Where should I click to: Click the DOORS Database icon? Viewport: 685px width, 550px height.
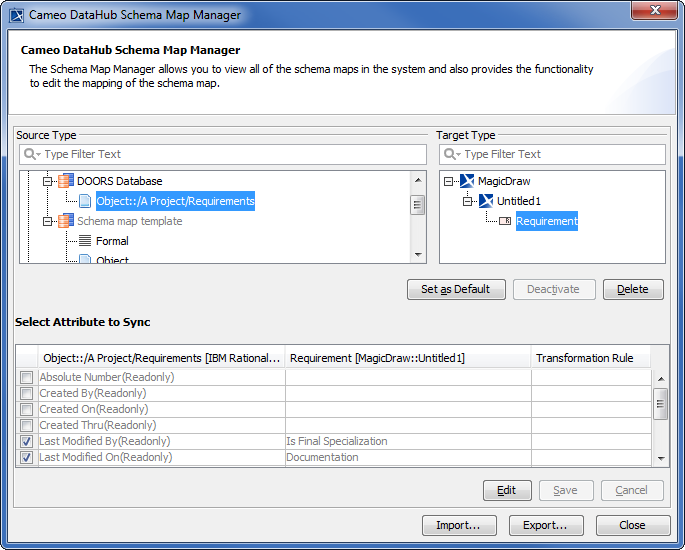[66, 180]
